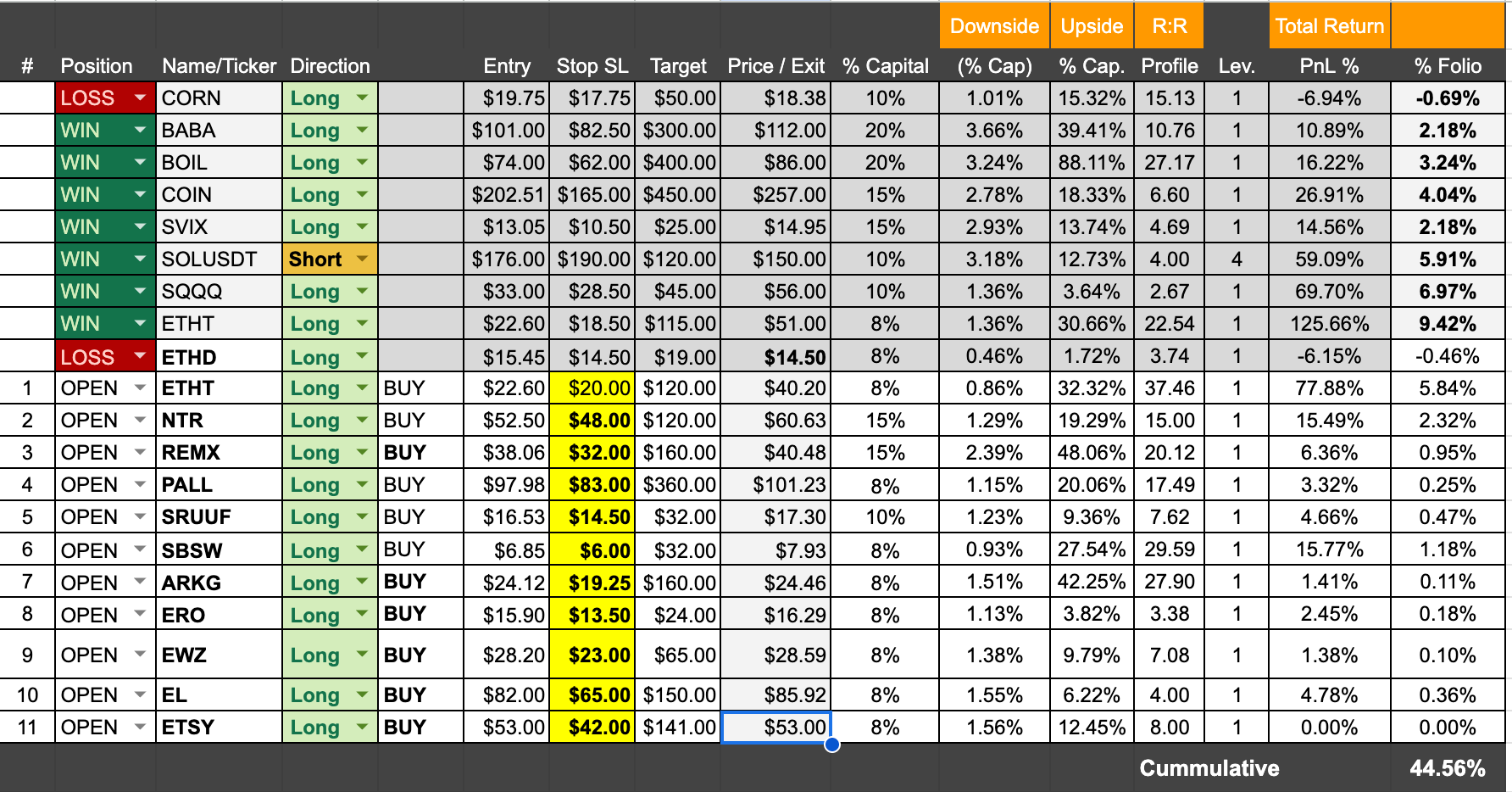This screenshot has height=792, width=1512.
Task: Expand the Direction dropdown in PALL row
Action: pos(363,484)
